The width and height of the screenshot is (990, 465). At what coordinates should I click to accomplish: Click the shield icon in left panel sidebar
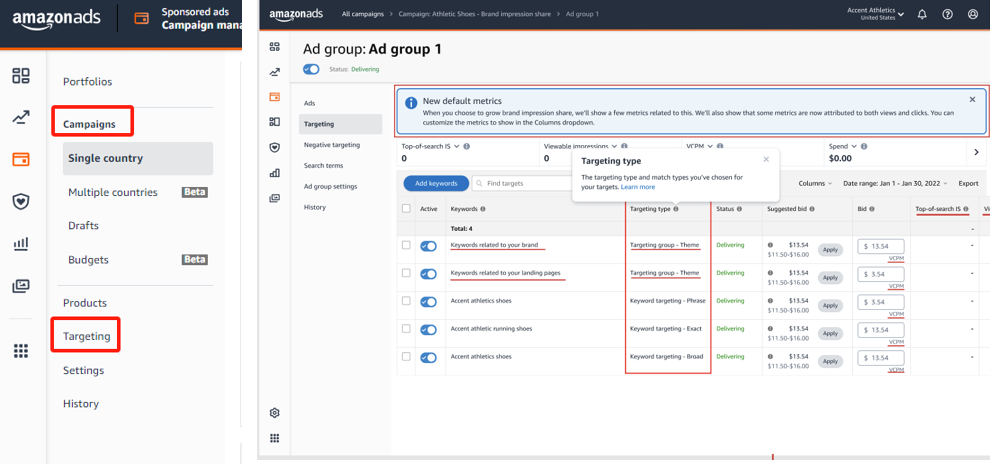pyautogui.click(x=21, y=201)
